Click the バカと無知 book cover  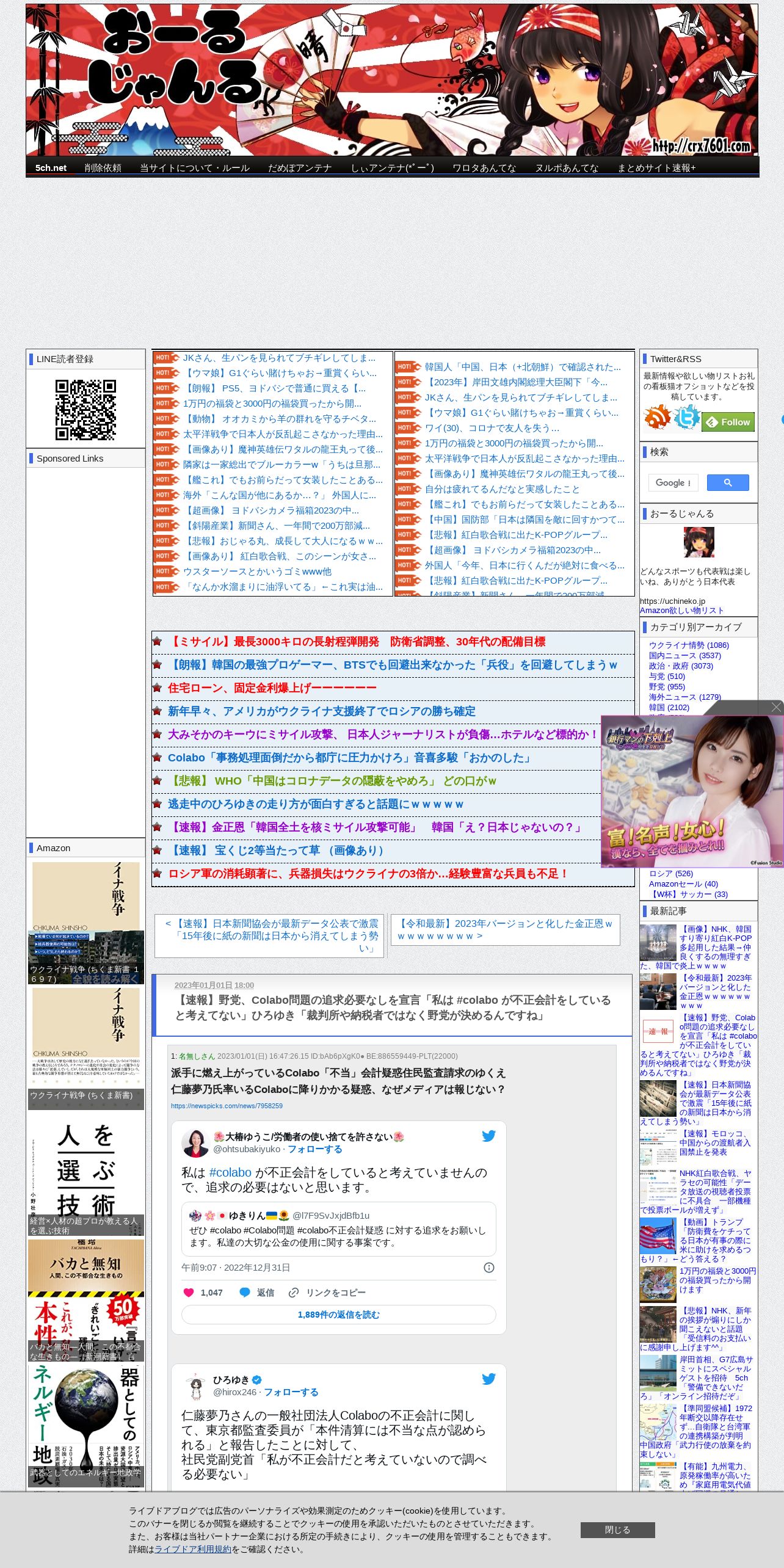coord(86,1300)
